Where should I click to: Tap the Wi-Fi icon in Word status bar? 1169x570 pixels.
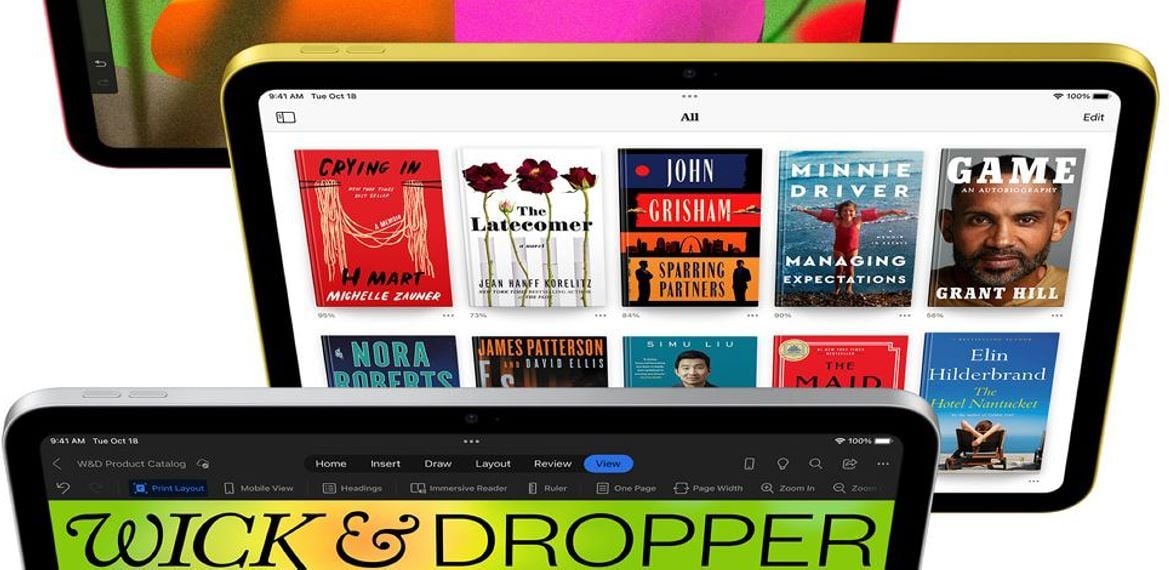(841, 441)
